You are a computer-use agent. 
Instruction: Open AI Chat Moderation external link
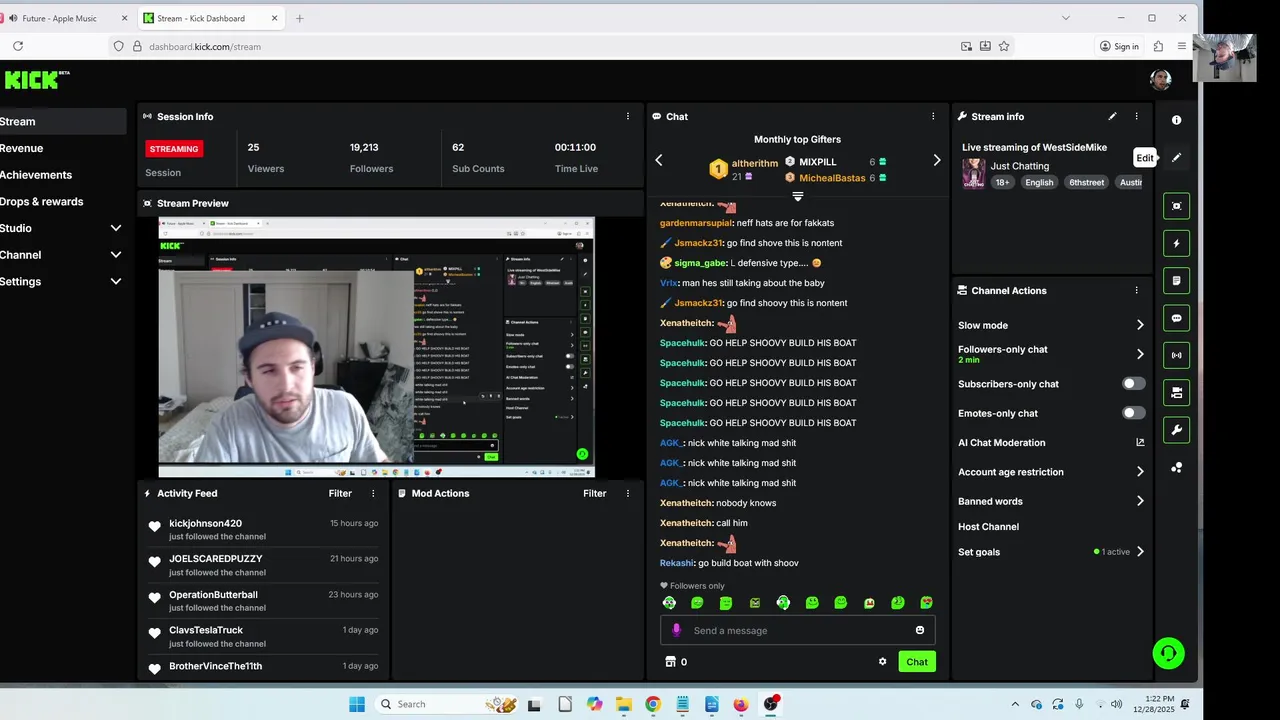(x=1140, y=442)
